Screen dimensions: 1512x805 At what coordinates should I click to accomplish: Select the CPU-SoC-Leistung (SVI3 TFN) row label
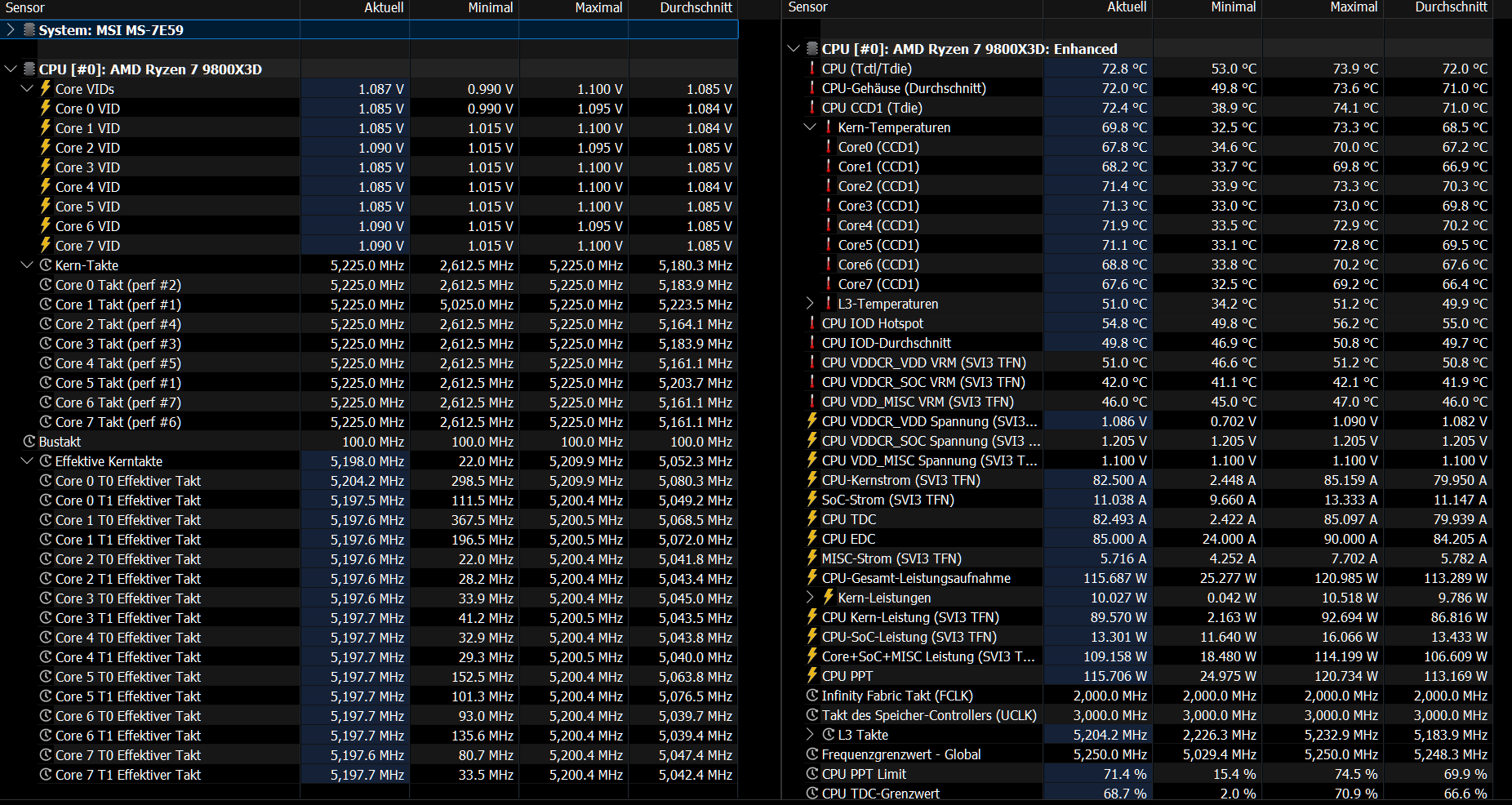point(909,637)
